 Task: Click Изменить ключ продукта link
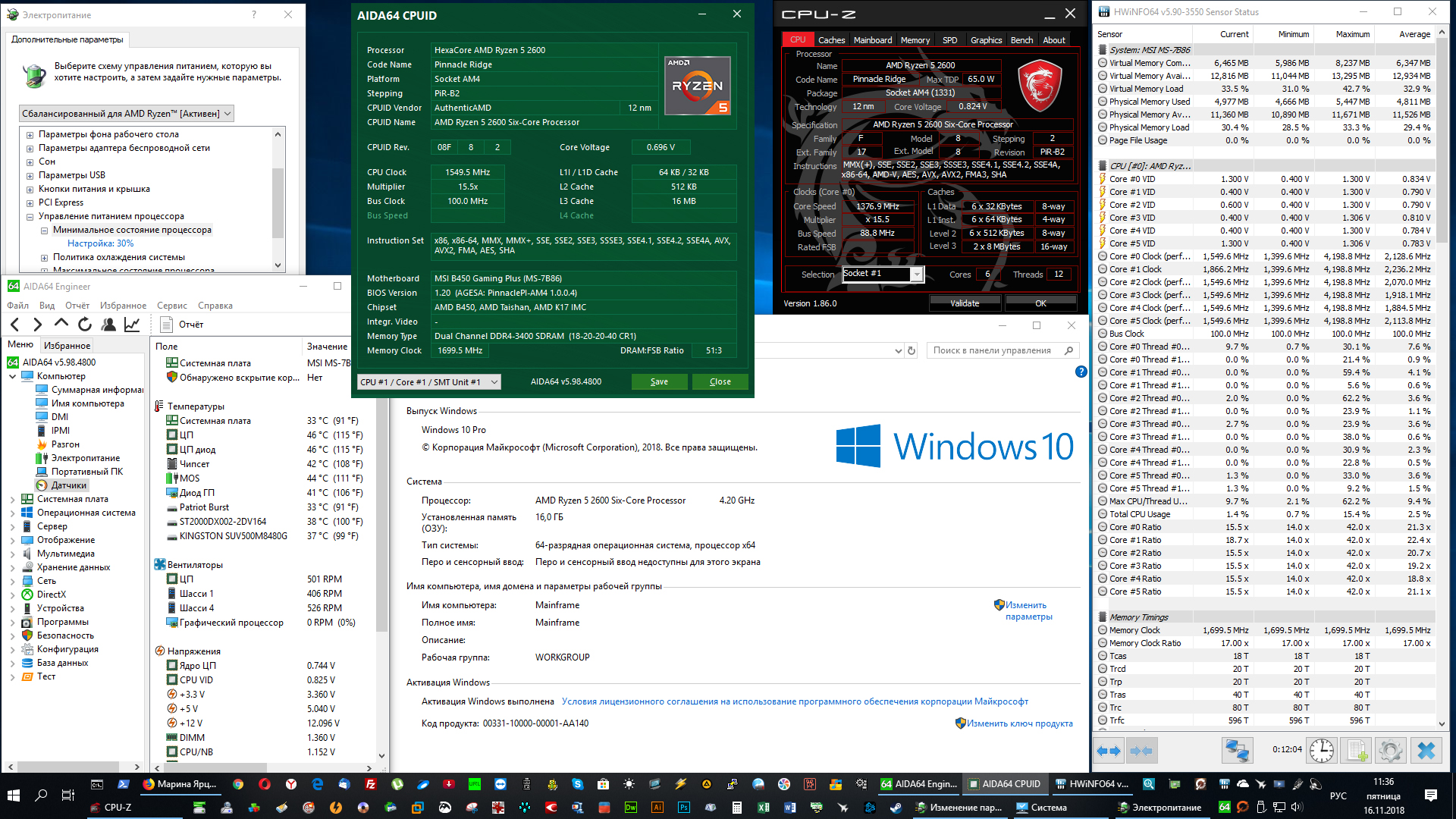[1018, 723]
